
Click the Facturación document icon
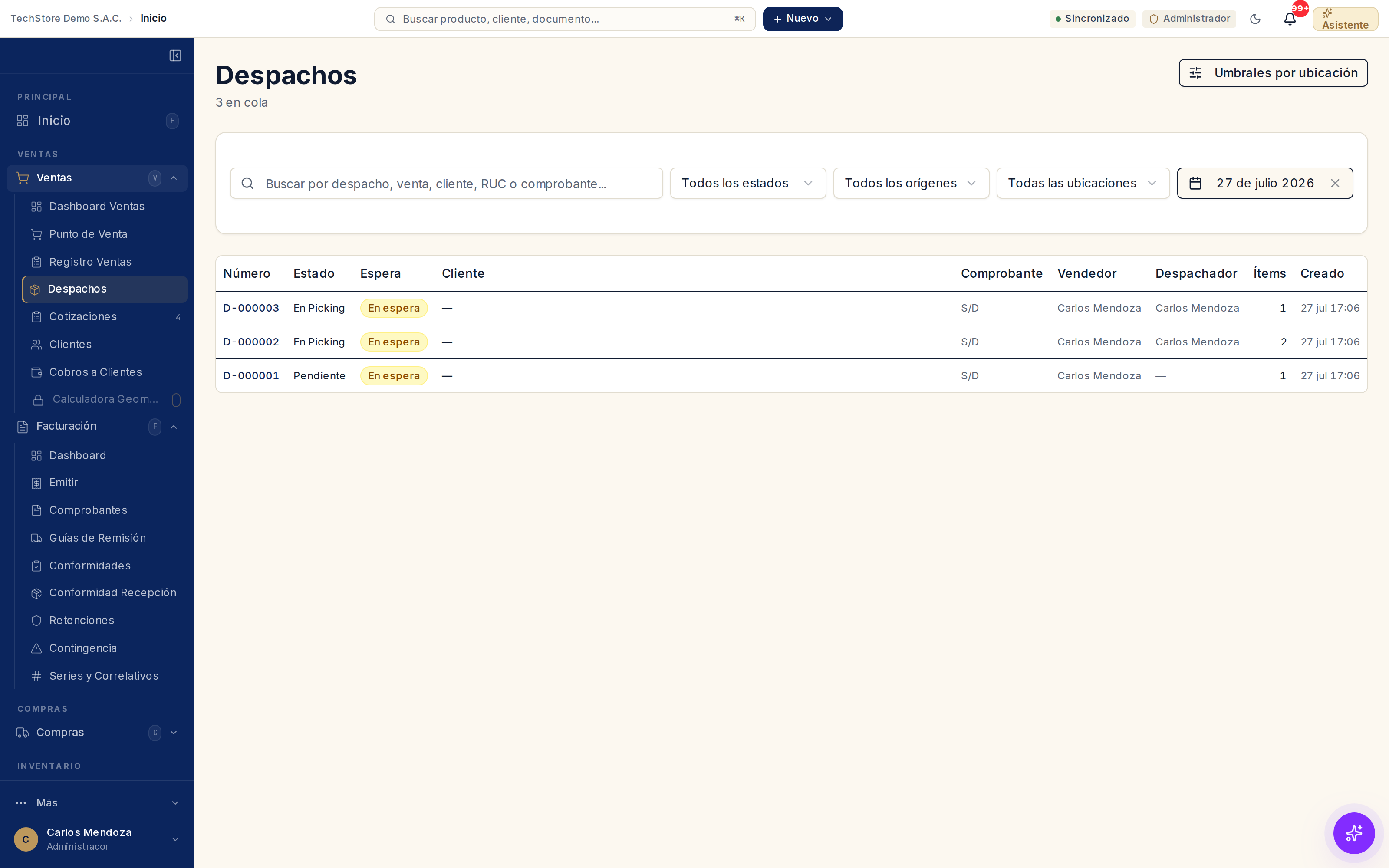click(23, 427)
